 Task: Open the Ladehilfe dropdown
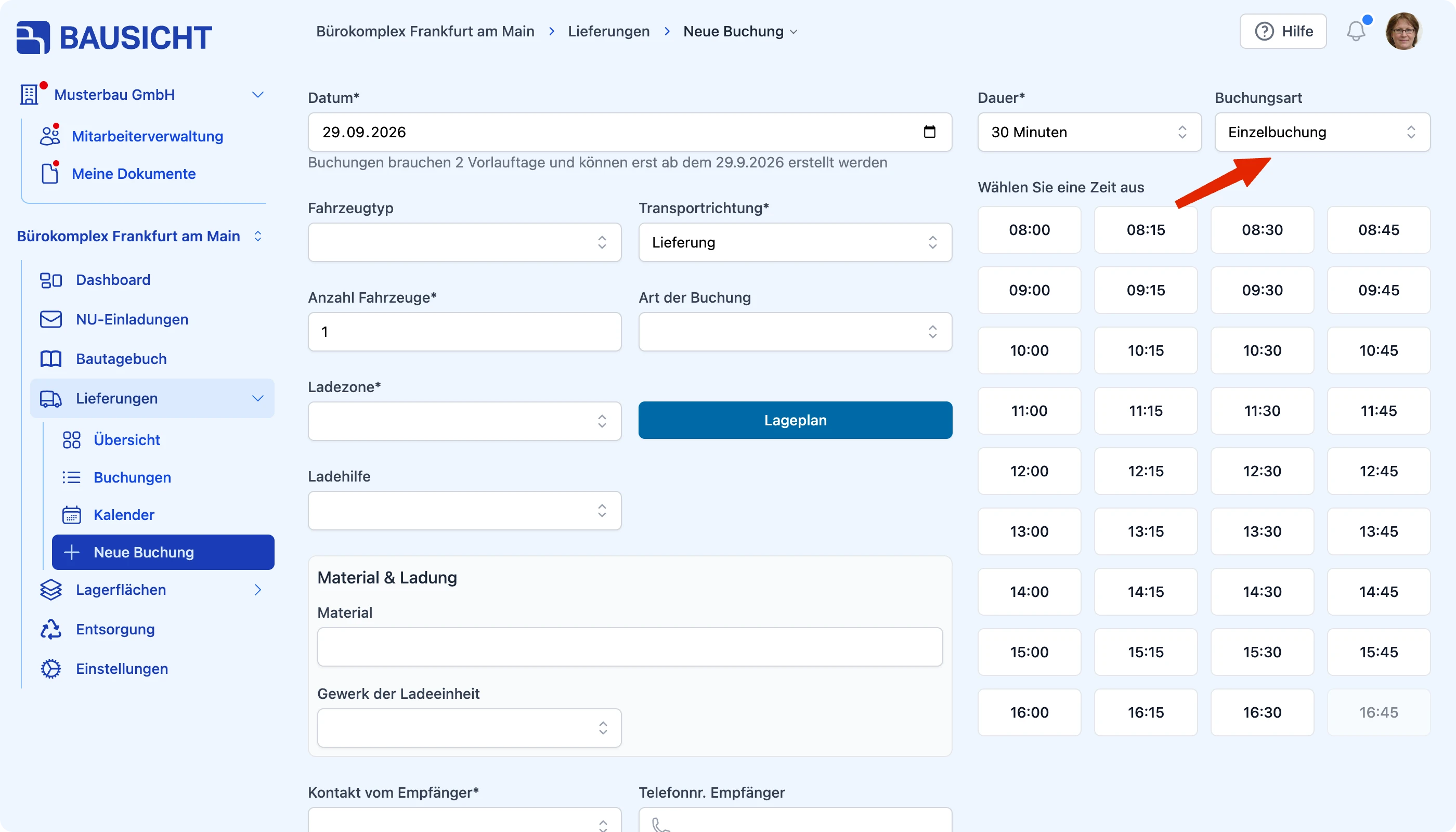coord(464,510)
